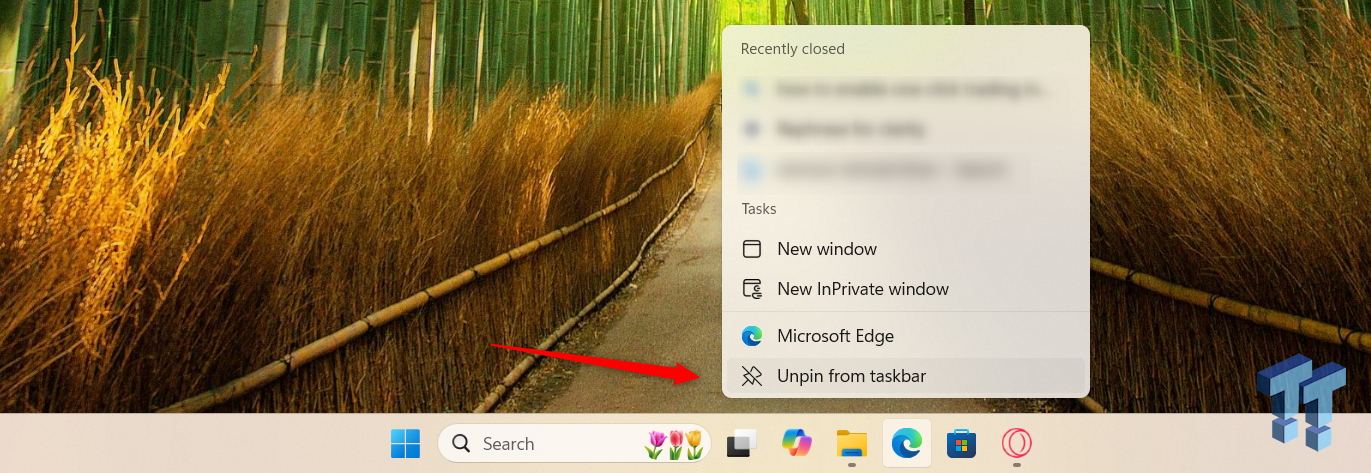Open File Explorer from taskbar
1371x473 pixels.
click(852, 443)
